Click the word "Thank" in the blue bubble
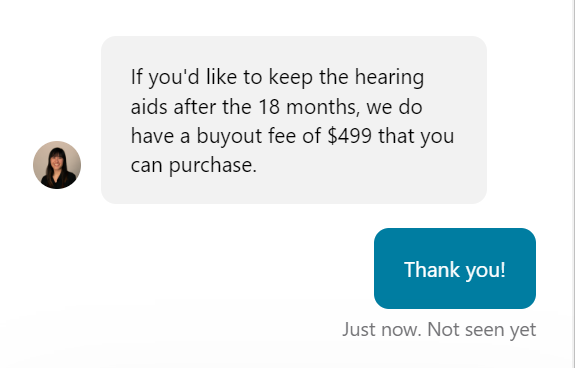Screen dimensions: 575x368 [432, 269]
